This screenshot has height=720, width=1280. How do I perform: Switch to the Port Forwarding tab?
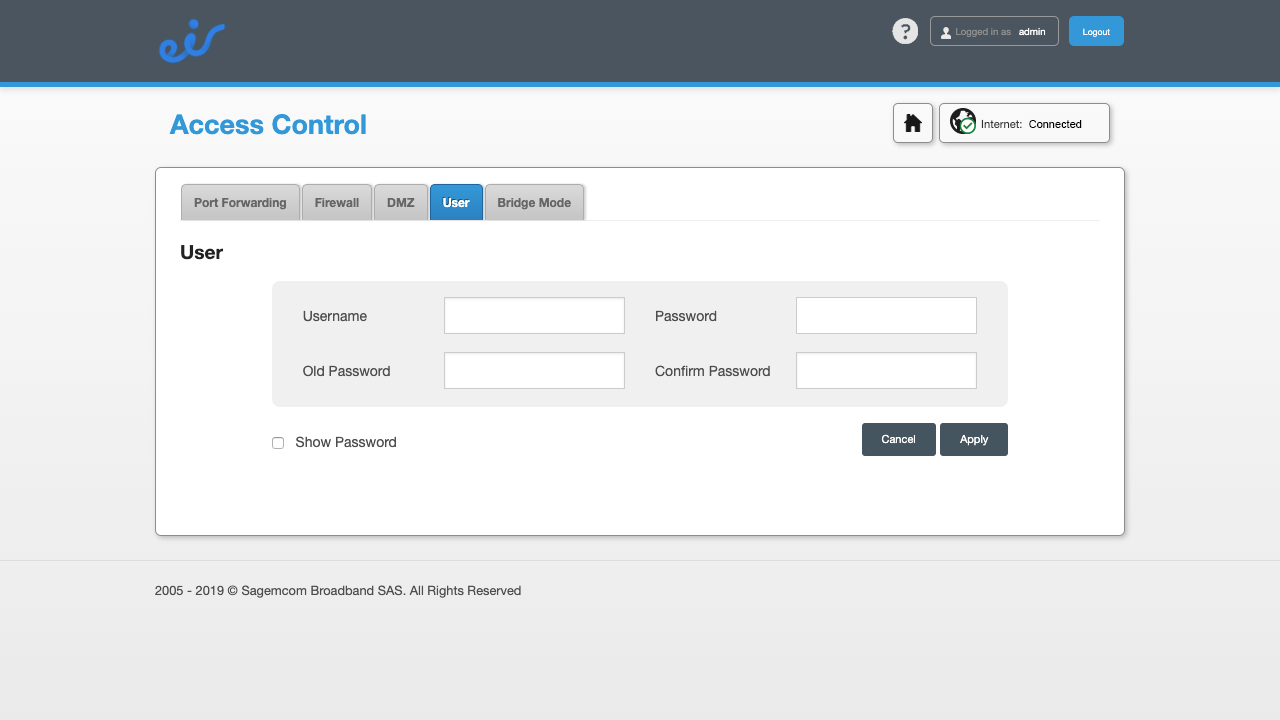pyautogui.click(x=240, y=202)
